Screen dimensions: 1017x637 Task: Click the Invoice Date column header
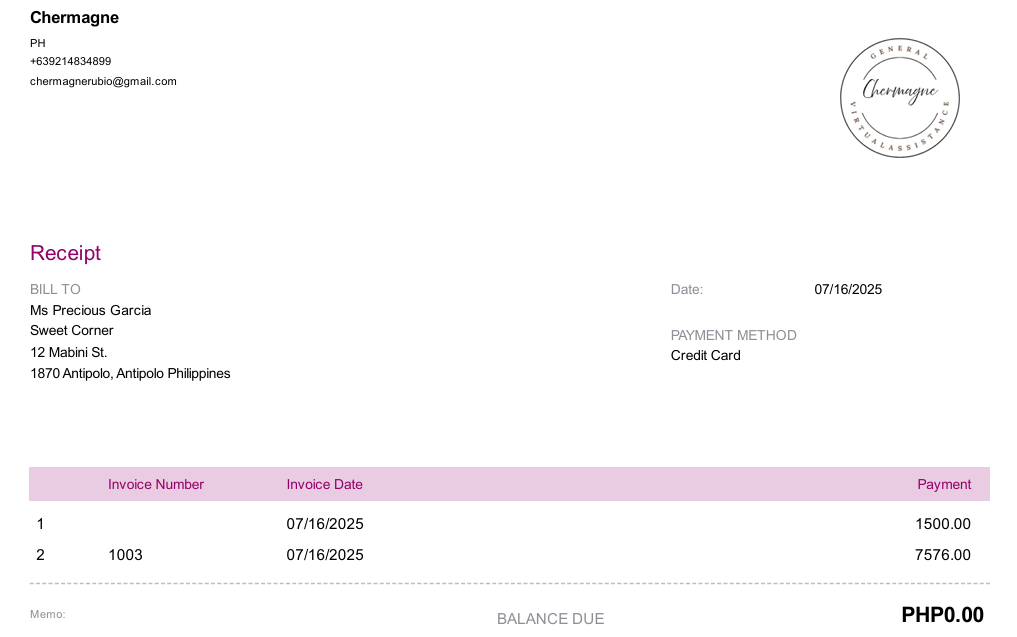pos(324,485)
